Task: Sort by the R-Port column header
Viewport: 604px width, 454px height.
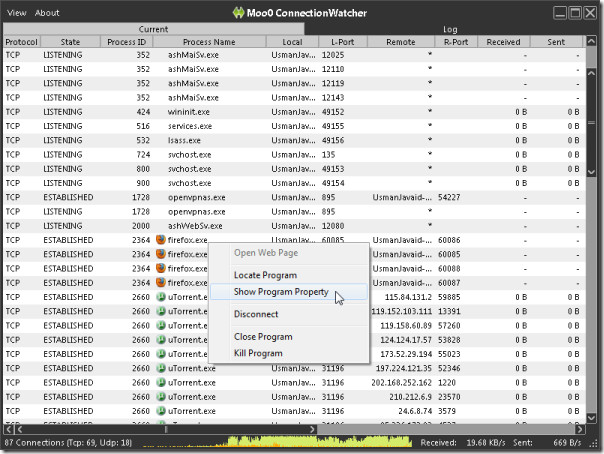Action: pyautogui.click(x=456, y=42)
